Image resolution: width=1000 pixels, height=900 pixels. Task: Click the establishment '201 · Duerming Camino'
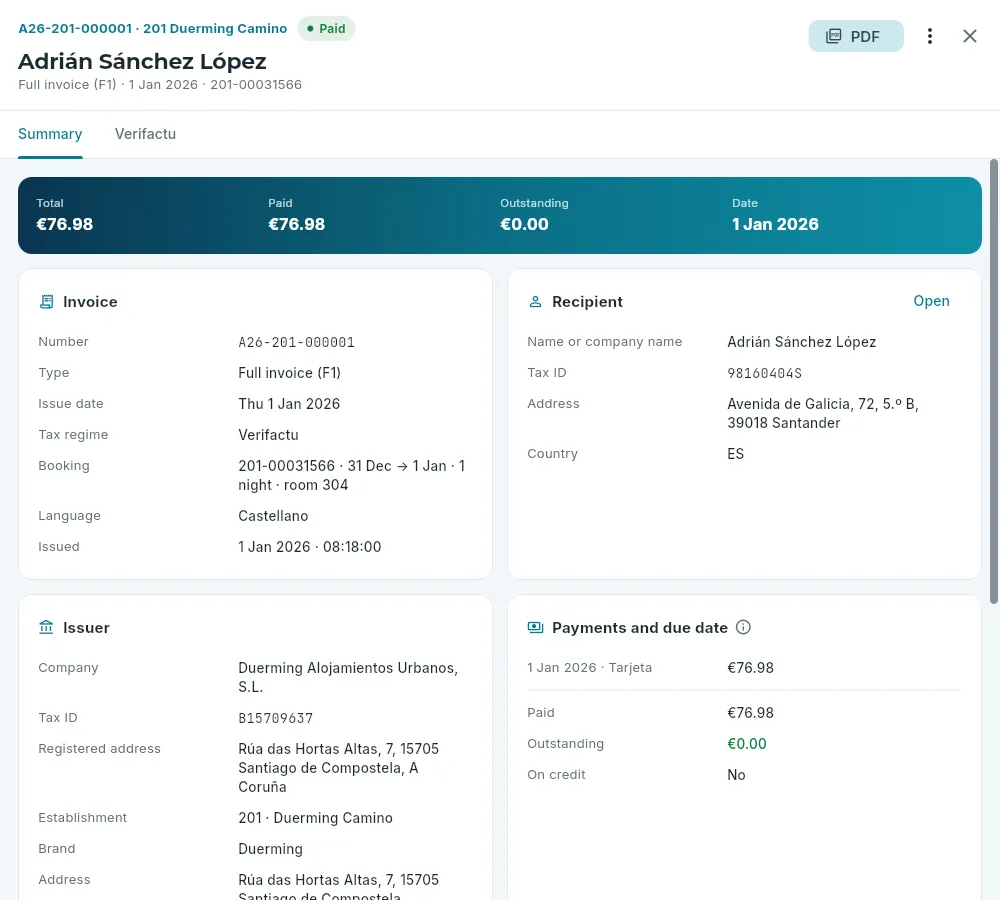[x=316, y=818]
